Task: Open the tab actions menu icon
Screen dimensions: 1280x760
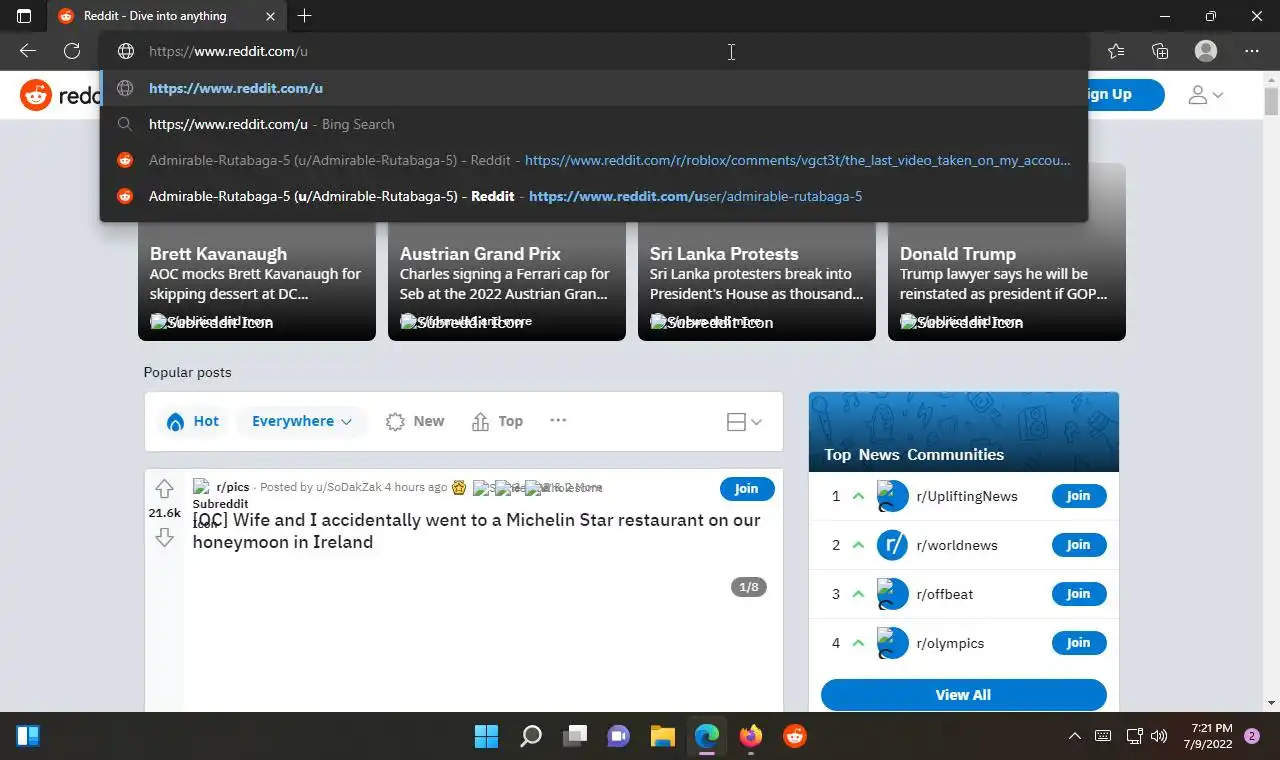Action: tap(24, 16)
